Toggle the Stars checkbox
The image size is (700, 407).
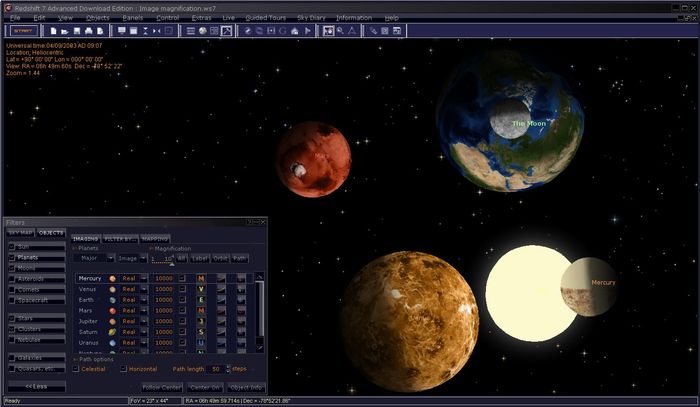click(x=12, y=318)
